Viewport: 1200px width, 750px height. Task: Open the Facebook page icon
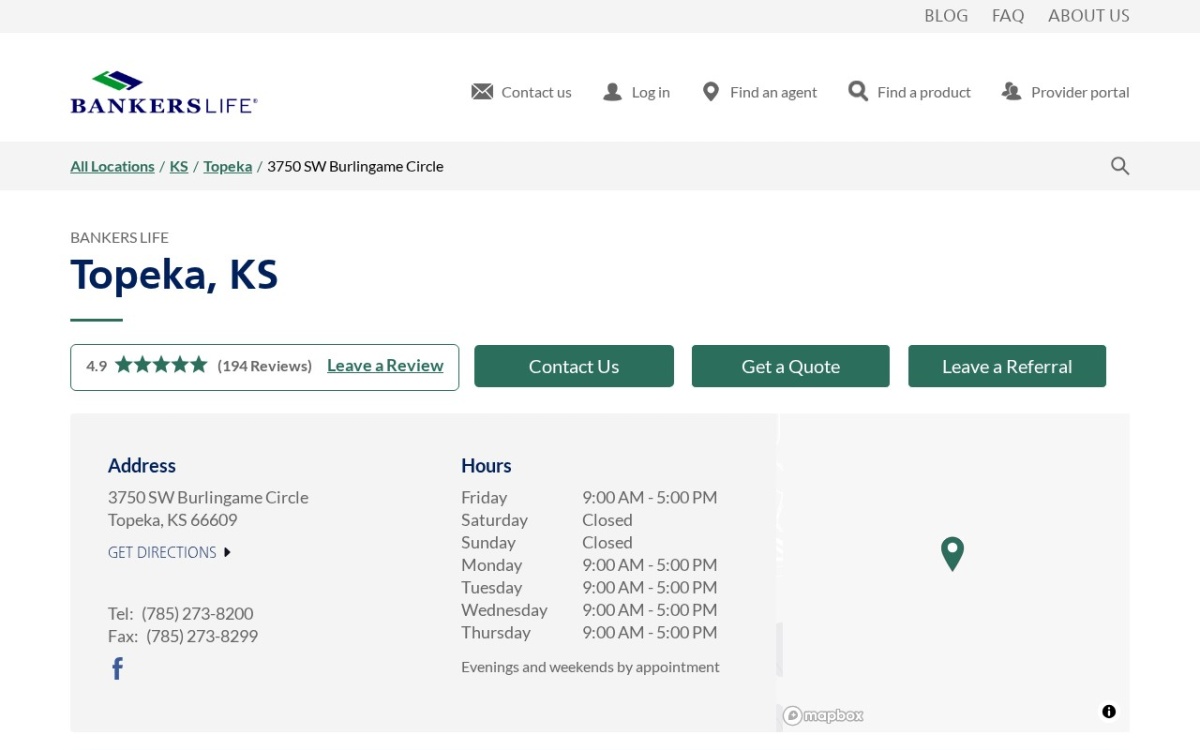point(117,669)
